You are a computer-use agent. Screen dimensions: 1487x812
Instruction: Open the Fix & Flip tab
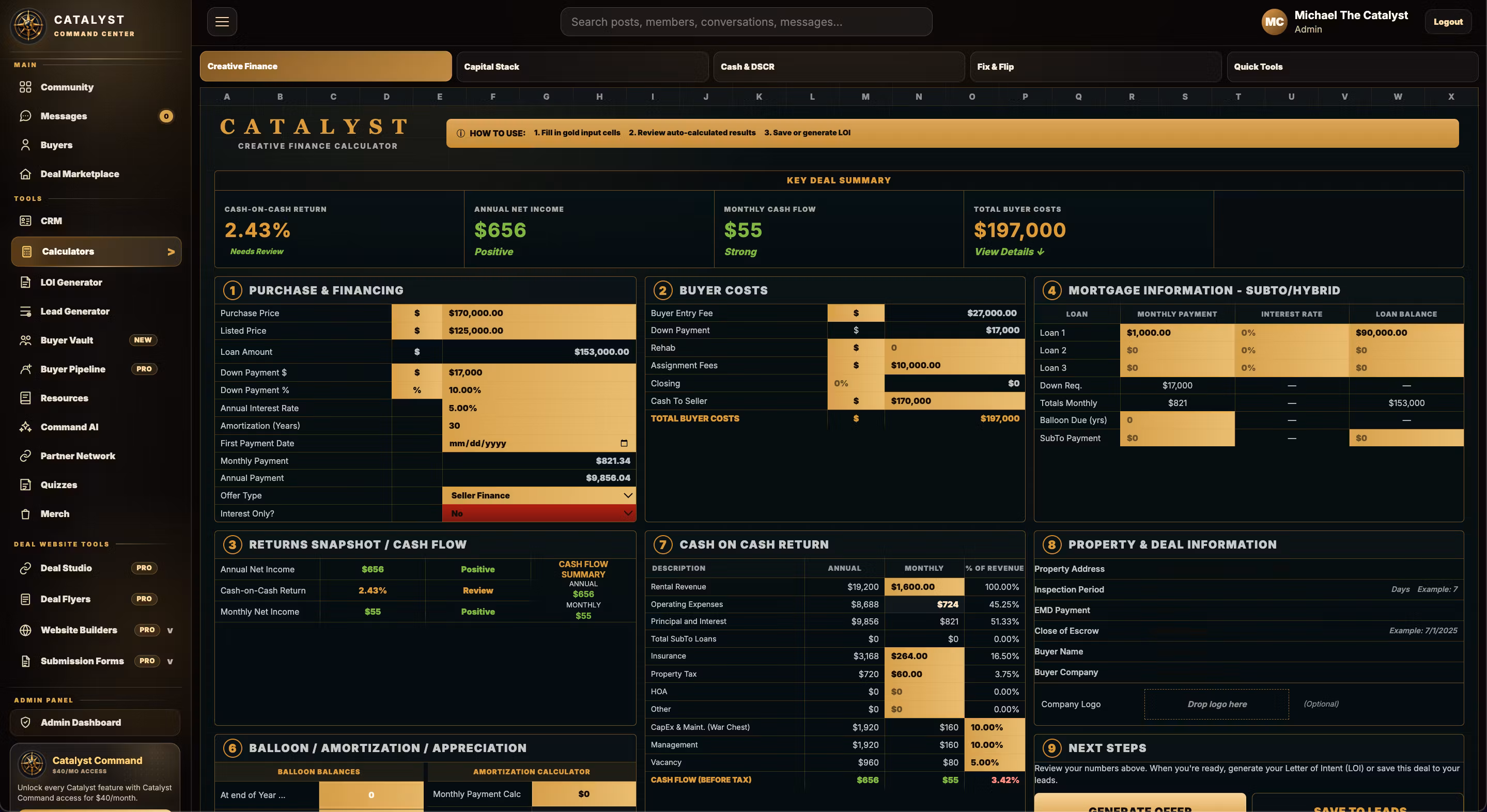1096,66
